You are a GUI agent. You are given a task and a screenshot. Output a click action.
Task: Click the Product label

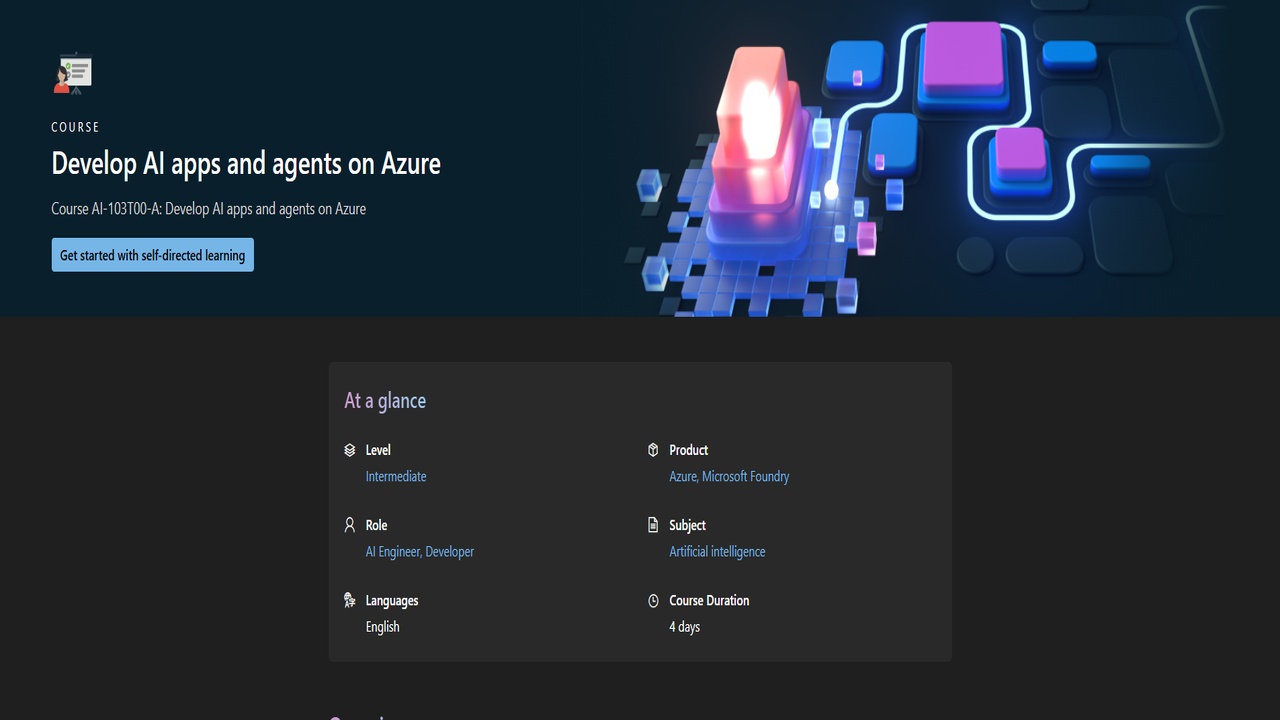(689, 450)
